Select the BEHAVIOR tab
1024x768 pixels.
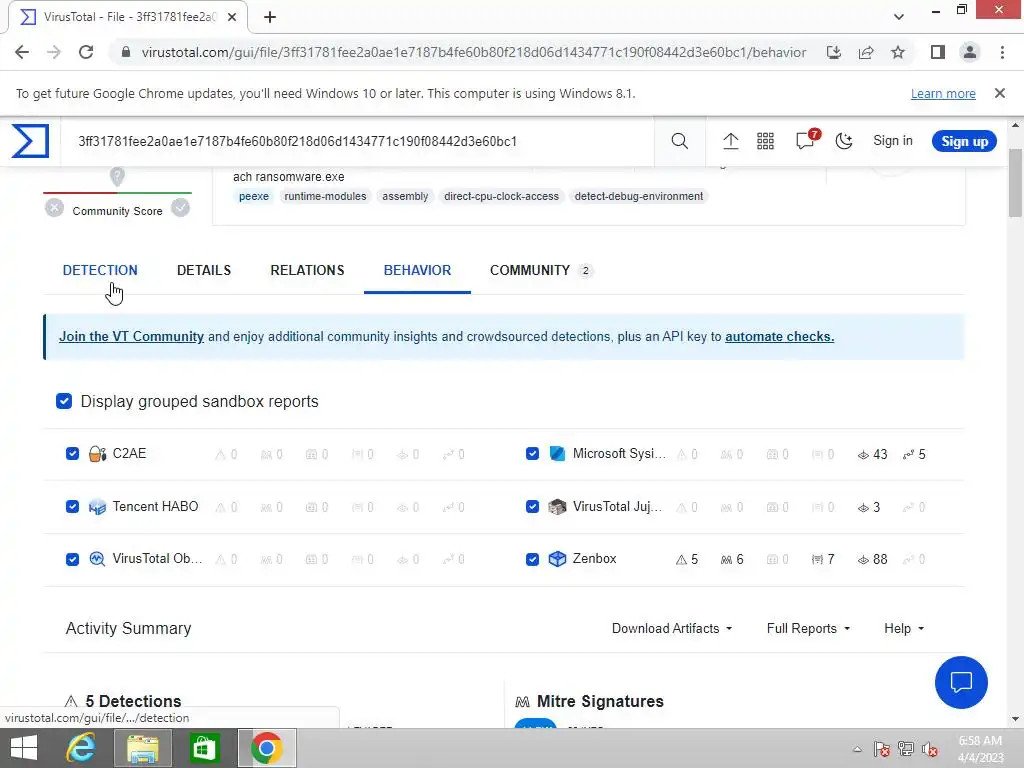[417, 270]
